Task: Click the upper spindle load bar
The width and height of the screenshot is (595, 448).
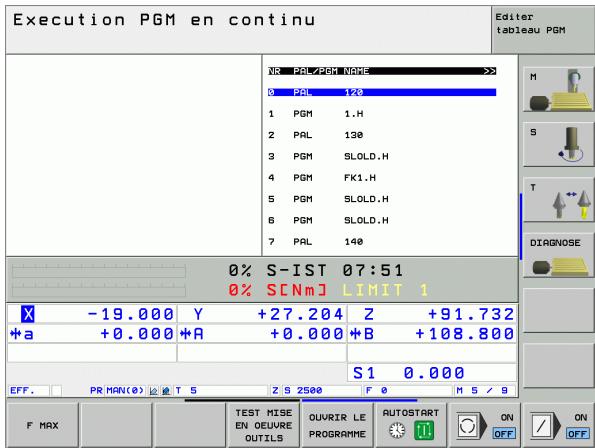Action: point(99,271)
